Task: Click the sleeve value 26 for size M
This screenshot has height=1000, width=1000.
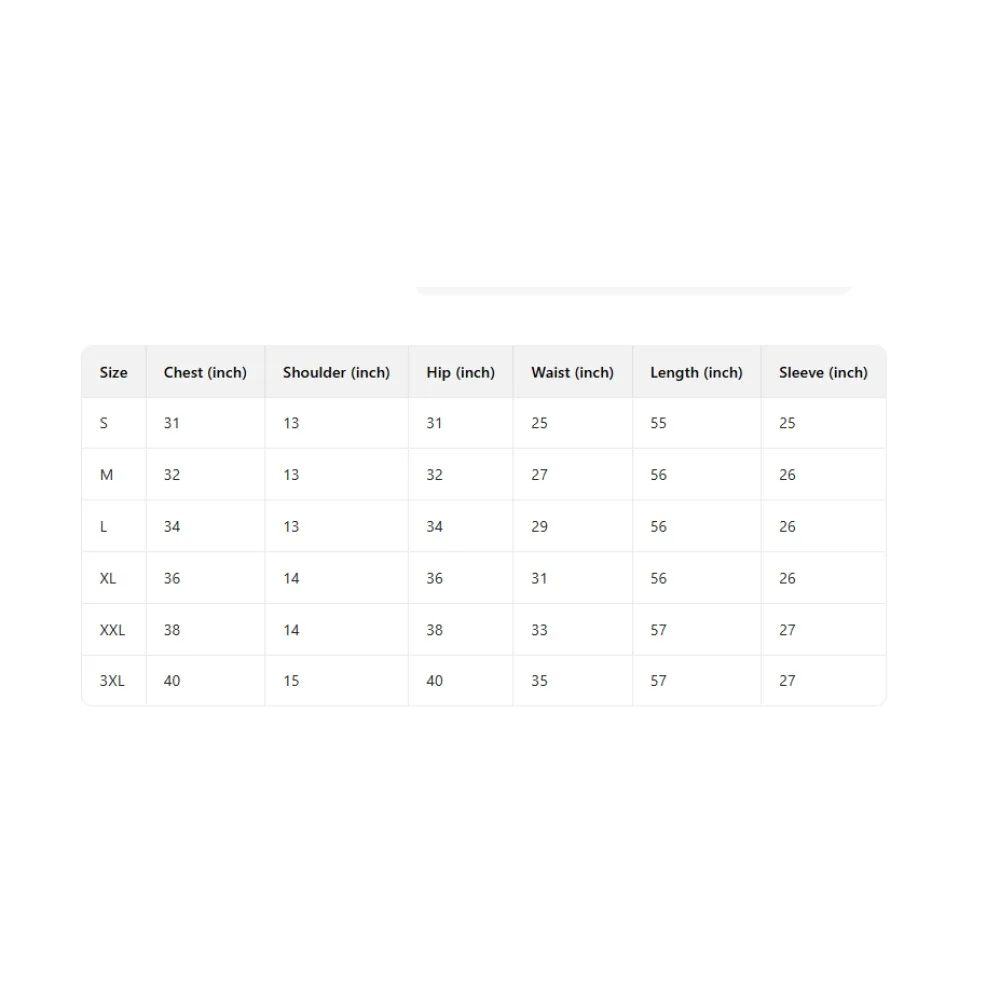Action: pos(787,475)
